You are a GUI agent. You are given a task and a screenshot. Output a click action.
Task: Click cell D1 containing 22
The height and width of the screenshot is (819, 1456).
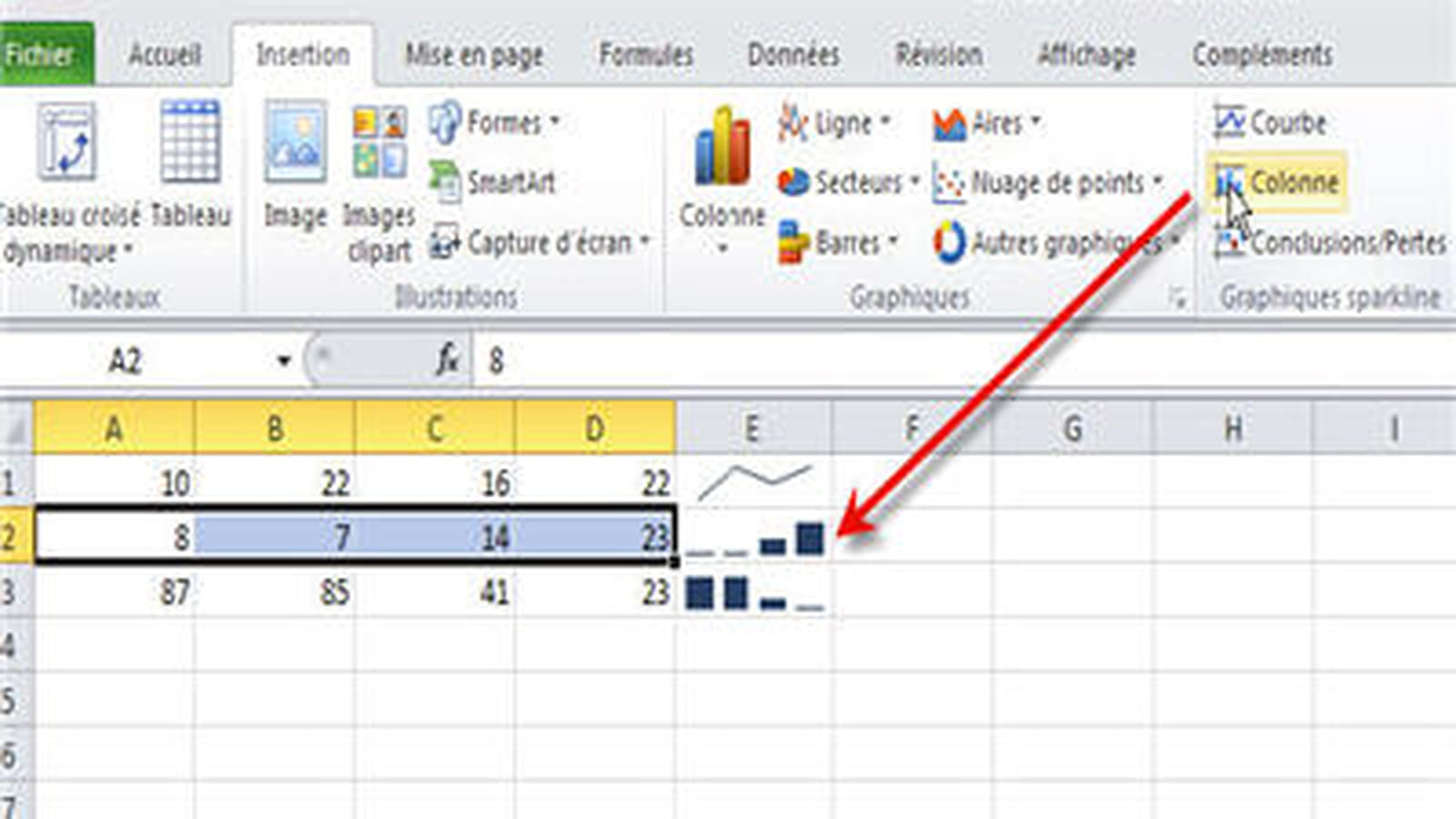(594, 481)
